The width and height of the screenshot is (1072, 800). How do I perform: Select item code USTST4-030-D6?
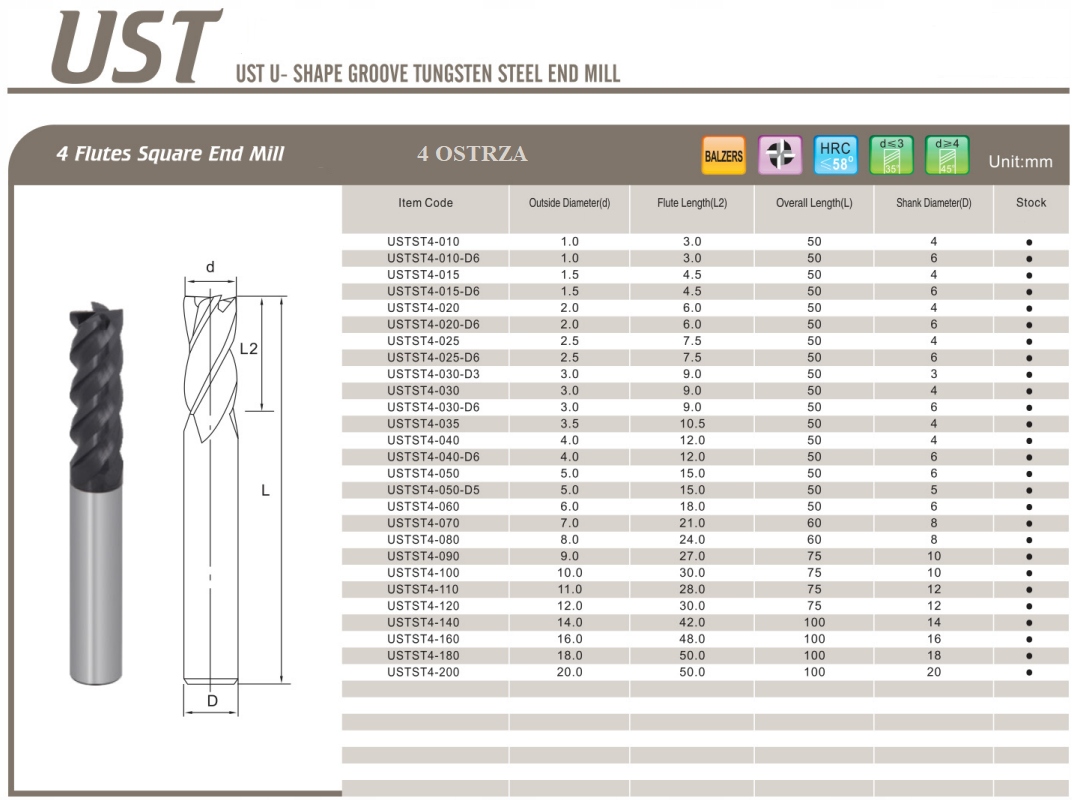tap(433, 408)
